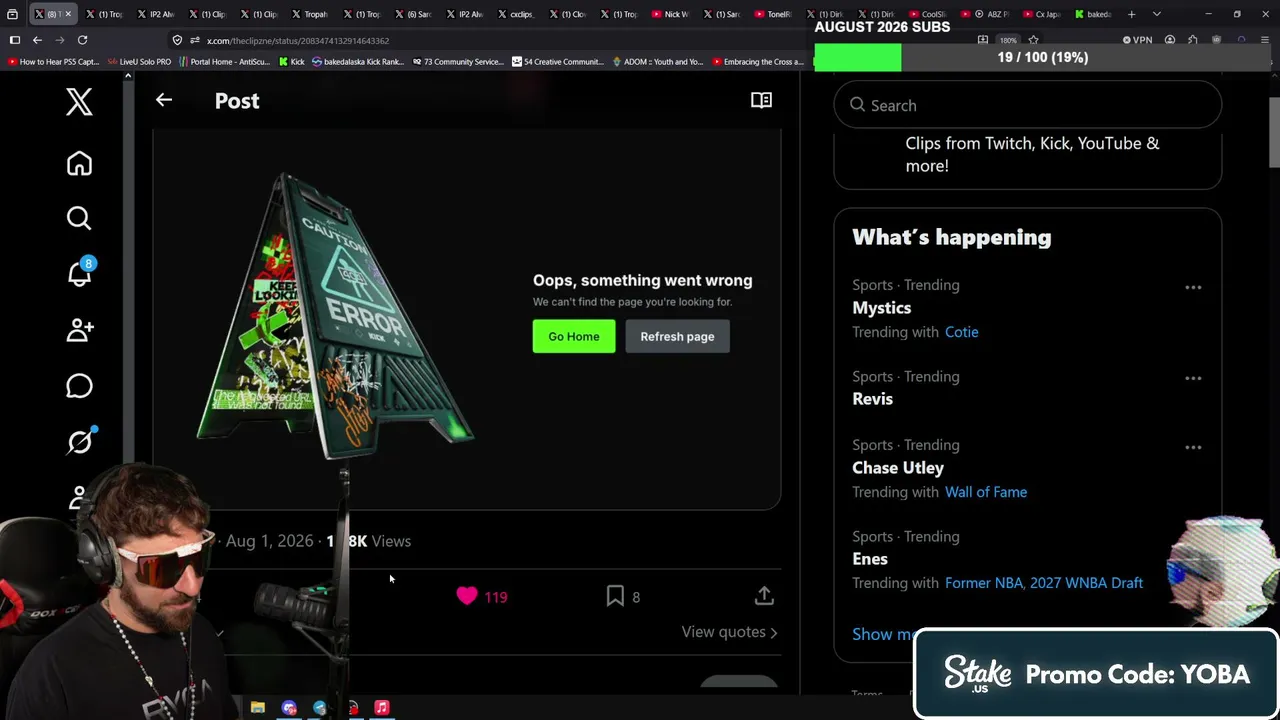Open Former NBA, 2027 WNBA Draft link
Viewport: 1280px width, 720px height.
tap(1044, 583)
